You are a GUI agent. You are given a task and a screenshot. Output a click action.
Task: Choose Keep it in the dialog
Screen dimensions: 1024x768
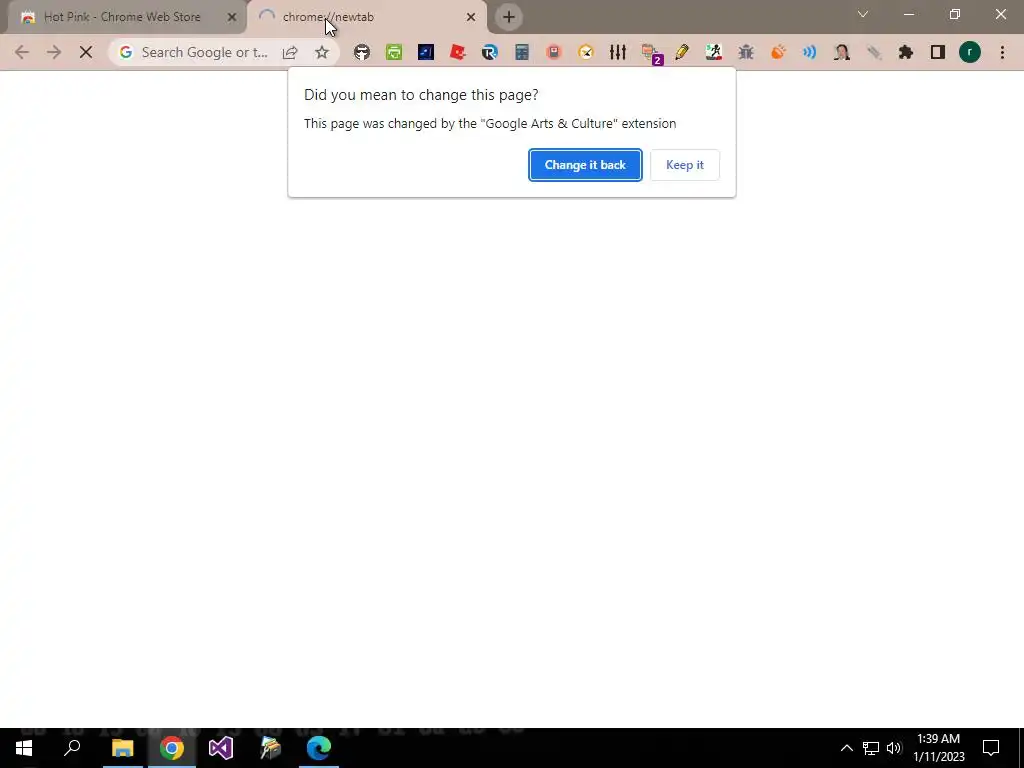click(x=684, y=165)
